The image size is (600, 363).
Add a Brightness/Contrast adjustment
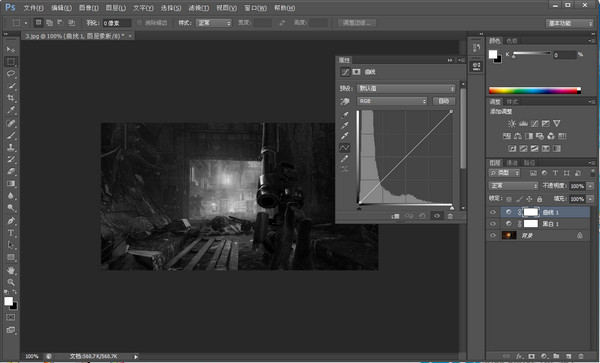point(512,124)
